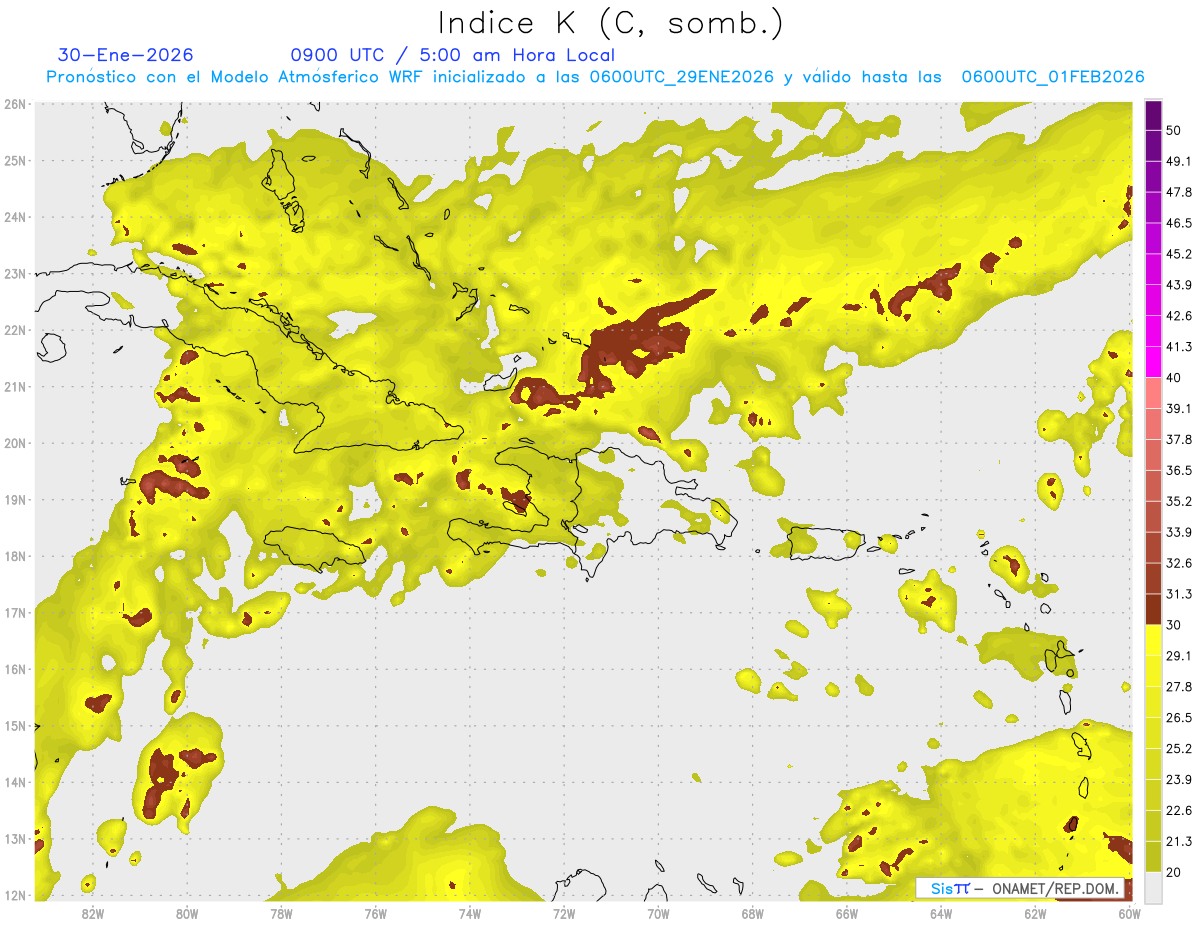Click the "Modelo Atmósferico WRF" forecast text

316,77
